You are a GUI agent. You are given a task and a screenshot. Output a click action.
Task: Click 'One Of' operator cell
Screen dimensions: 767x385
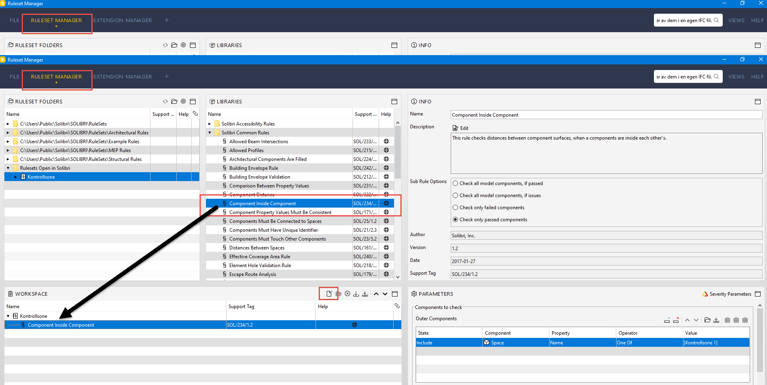click(x=625, y=343)
